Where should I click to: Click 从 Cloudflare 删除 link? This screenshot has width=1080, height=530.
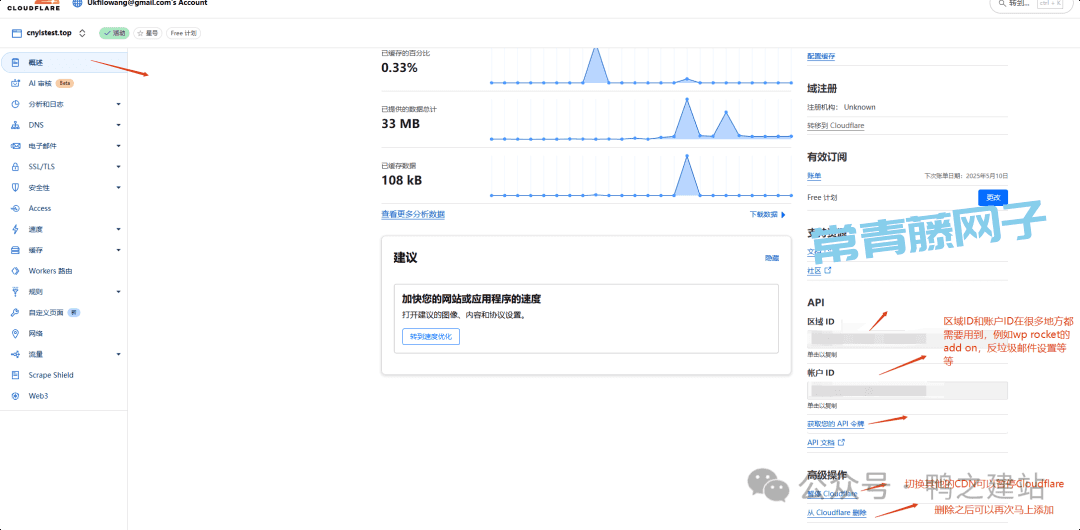point(836,513)
